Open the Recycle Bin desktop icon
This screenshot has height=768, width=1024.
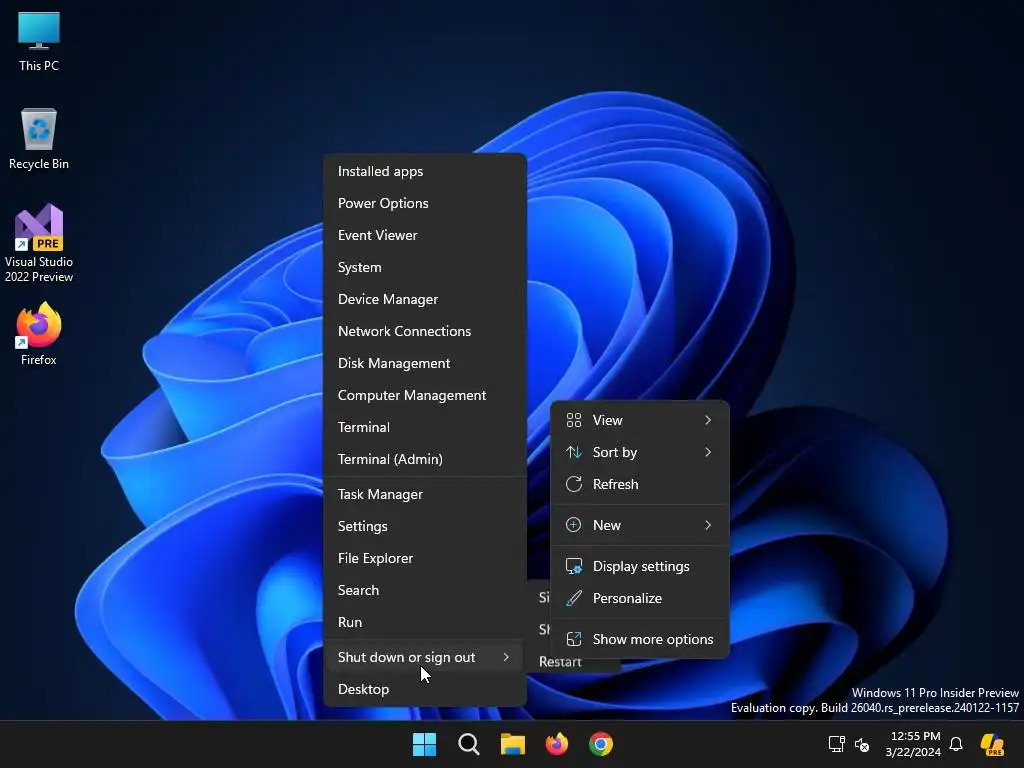pyautogui.click(x=39, y=138)
